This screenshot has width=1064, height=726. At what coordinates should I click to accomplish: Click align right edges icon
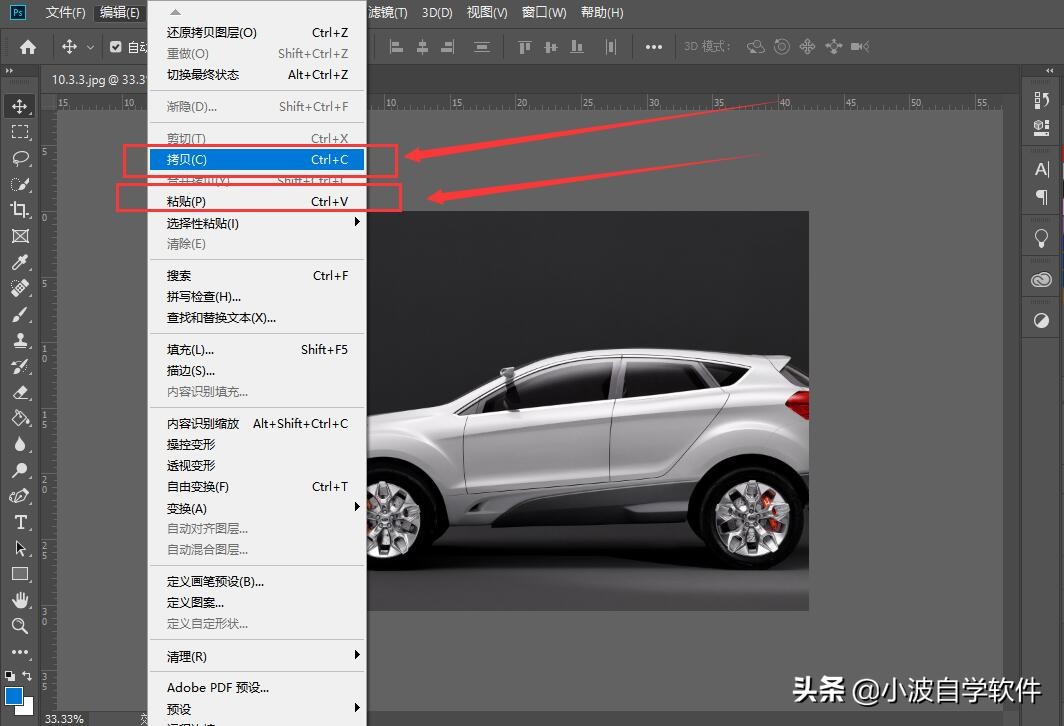[448, 47]
